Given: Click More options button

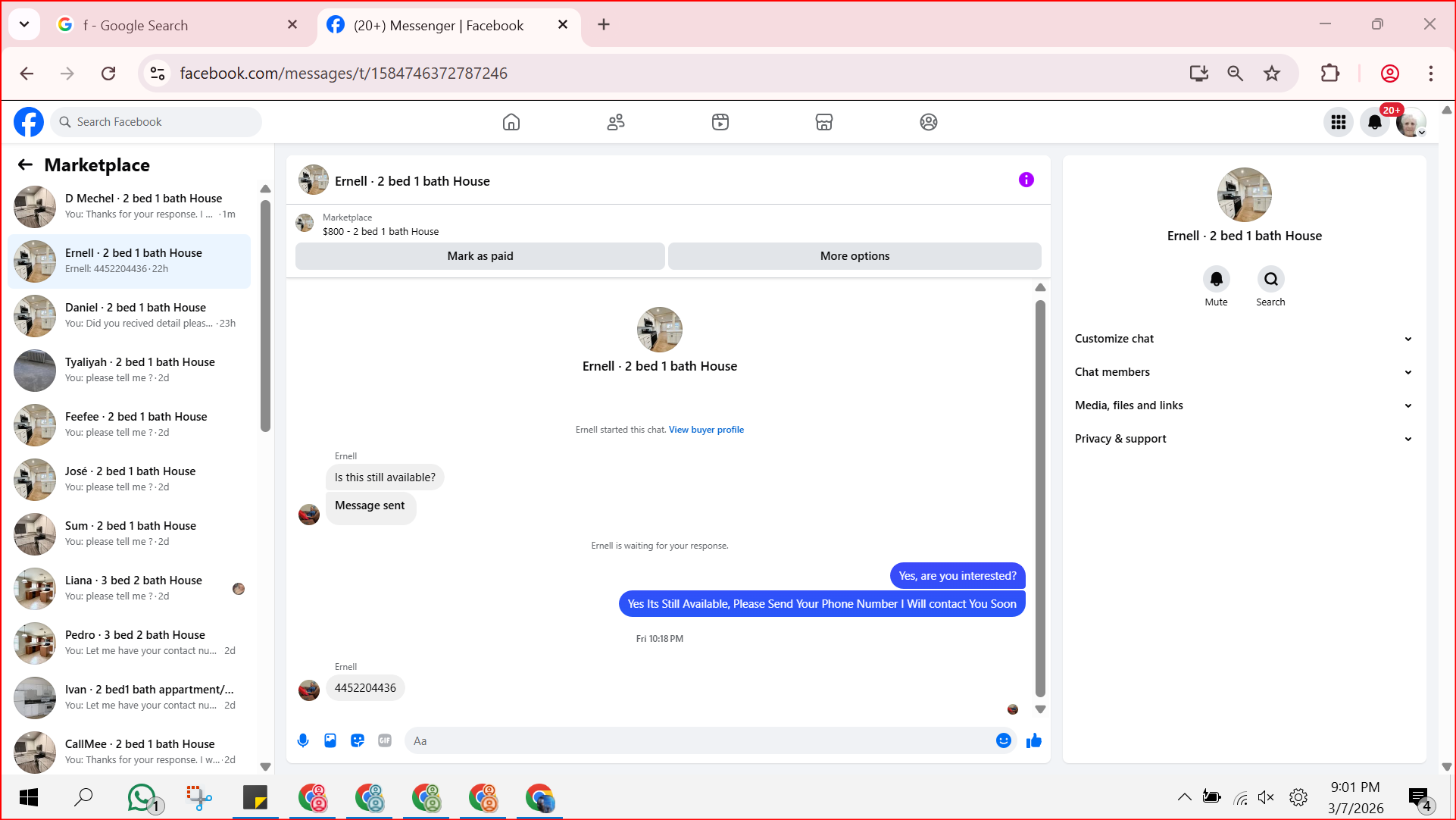Looking at the screenshot, I should coord(855,256).
